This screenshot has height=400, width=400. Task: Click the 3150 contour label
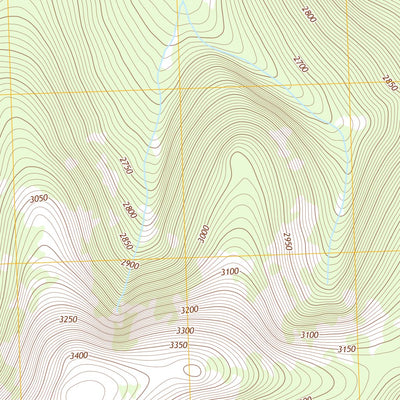tap(347, 349)
